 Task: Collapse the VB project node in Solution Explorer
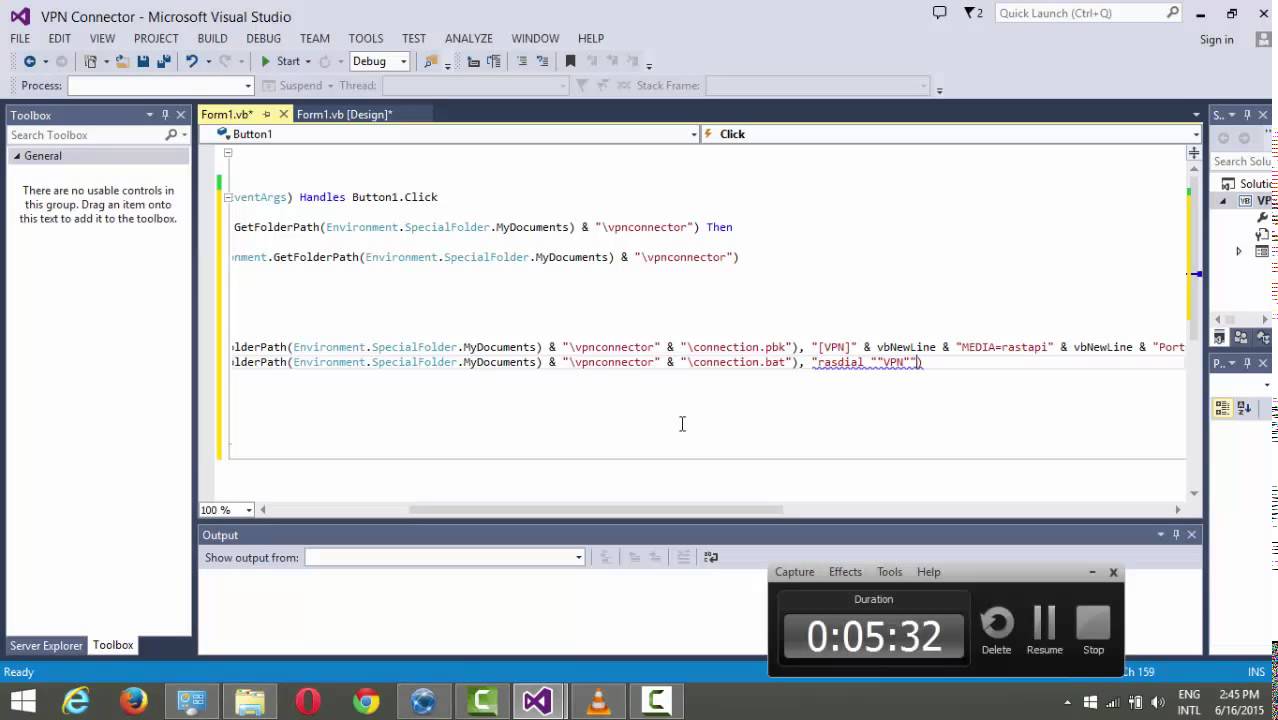click(x=1222, y=201)
